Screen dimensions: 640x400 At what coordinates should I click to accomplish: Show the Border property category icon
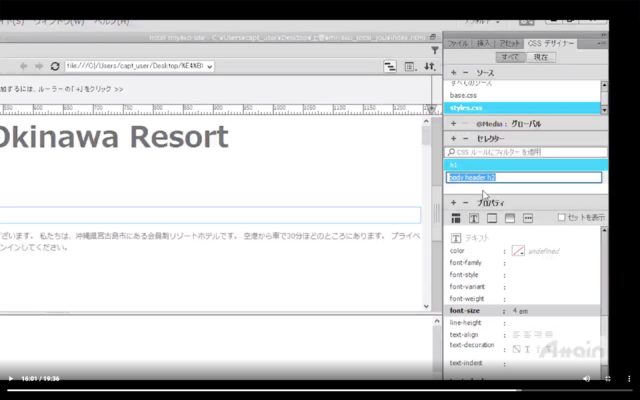tap(492, 218)
